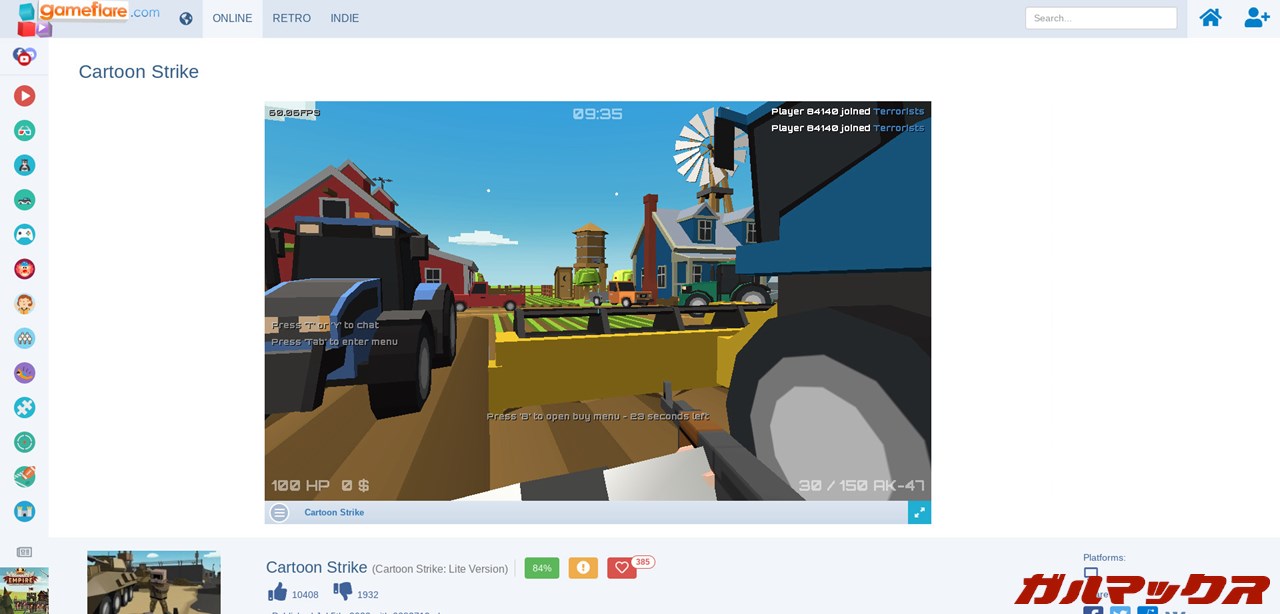Screen dimensions: 1280x614
Task: Choose the crosshair shooting category in sidebar
Action: point(25,442)
